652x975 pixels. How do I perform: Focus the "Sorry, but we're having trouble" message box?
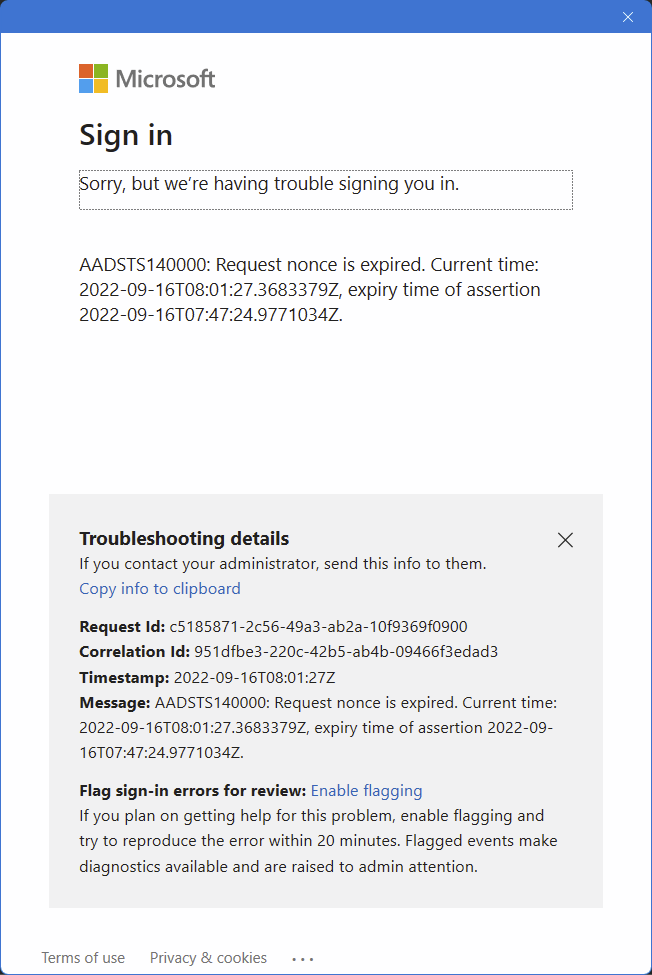click(325, 188)
